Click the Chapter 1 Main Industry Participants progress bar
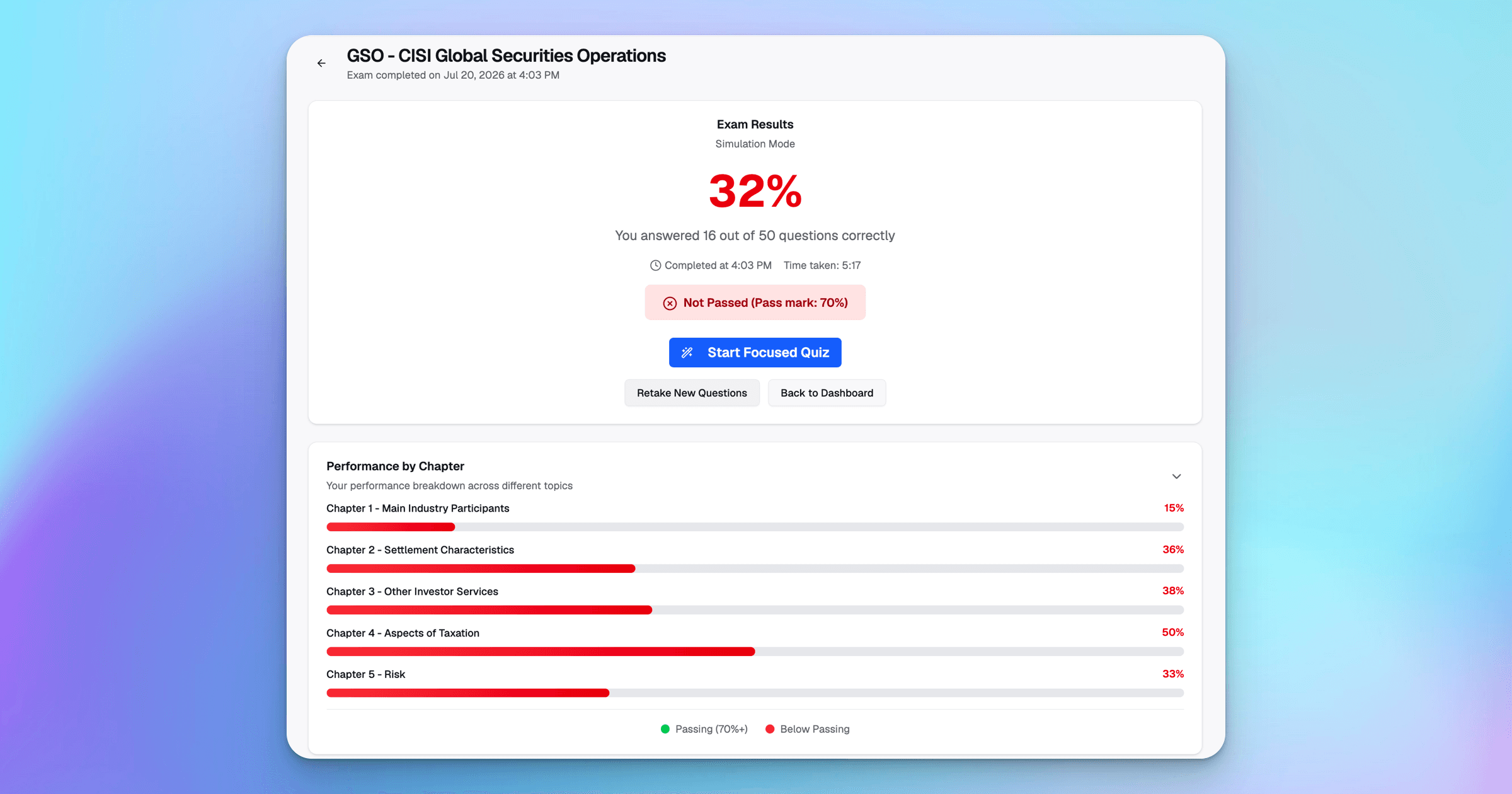Viewport: 1512px width, 794px height. click(x=755, y=527)
